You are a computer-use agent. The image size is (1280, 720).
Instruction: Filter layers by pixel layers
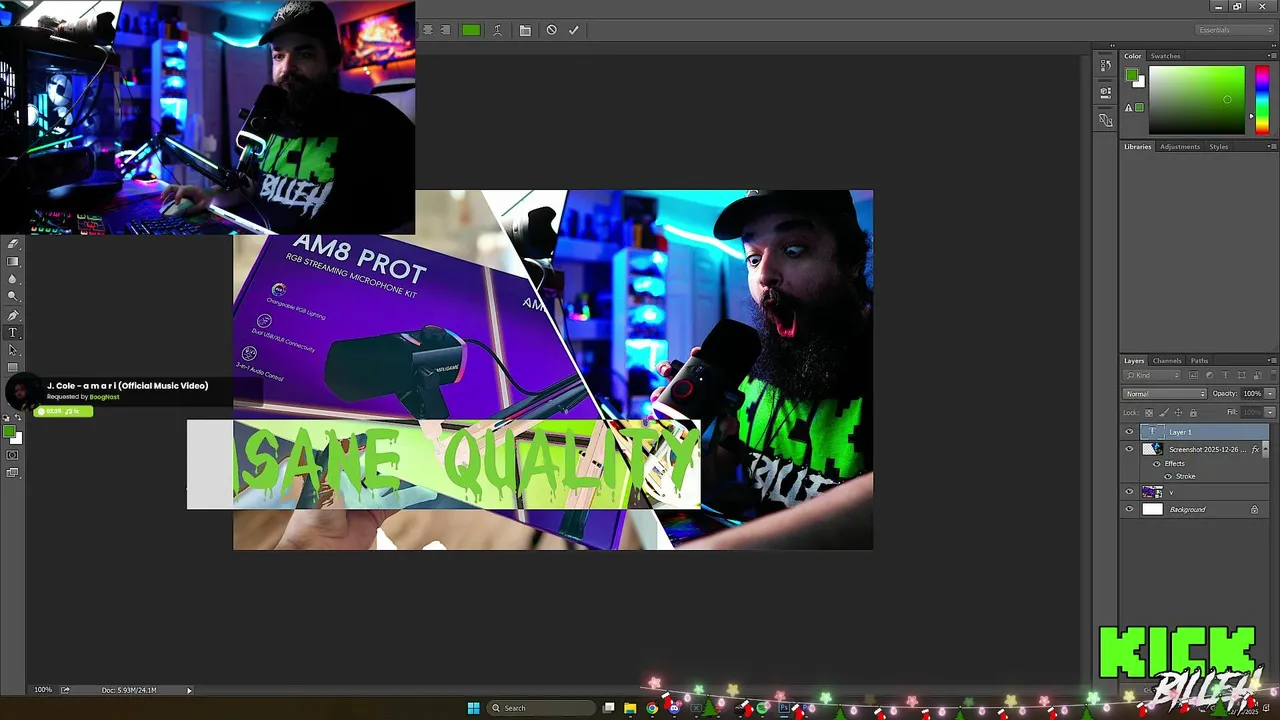pos(1193,375)
